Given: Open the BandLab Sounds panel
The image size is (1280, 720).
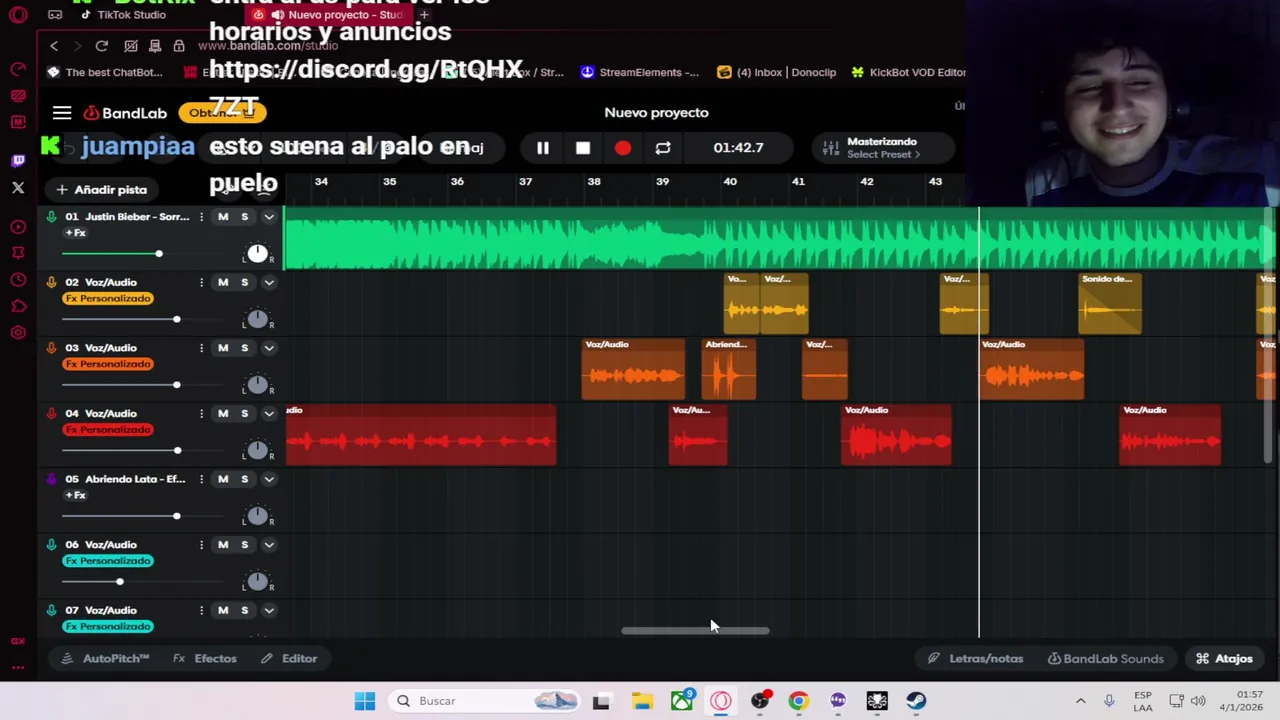Looking at the screenshot, I should 1105,659.
